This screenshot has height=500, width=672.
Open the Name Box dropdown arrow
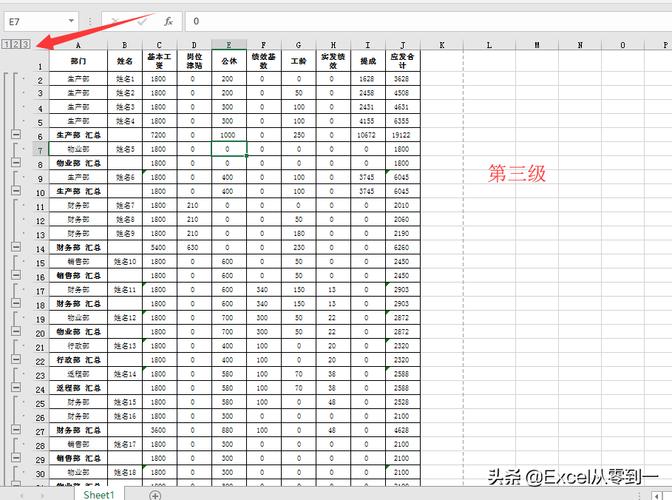[x=71, y=21]
